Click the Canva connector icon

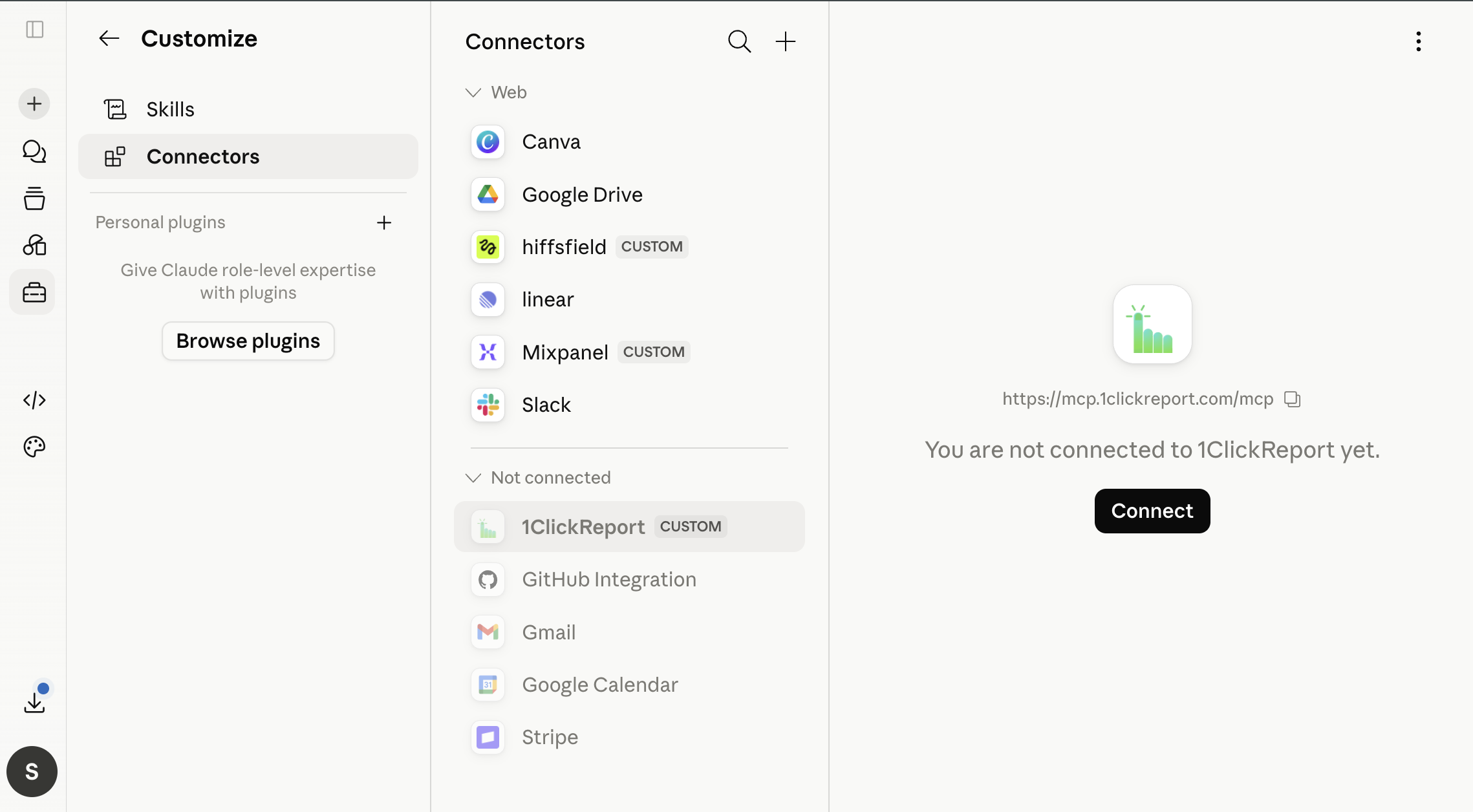(488, 142)
